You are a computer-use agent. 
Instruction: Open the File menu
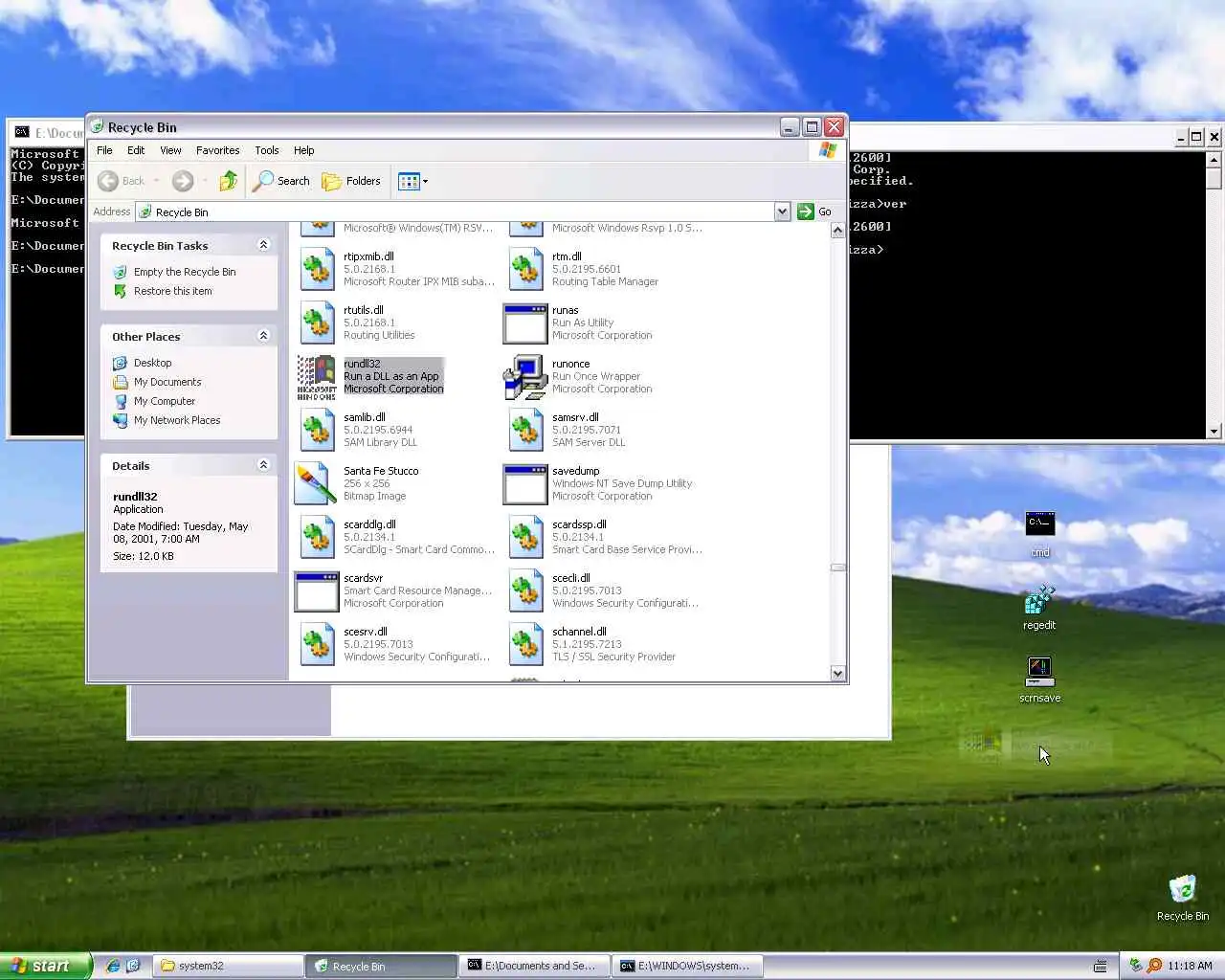[x=104, y=150]
